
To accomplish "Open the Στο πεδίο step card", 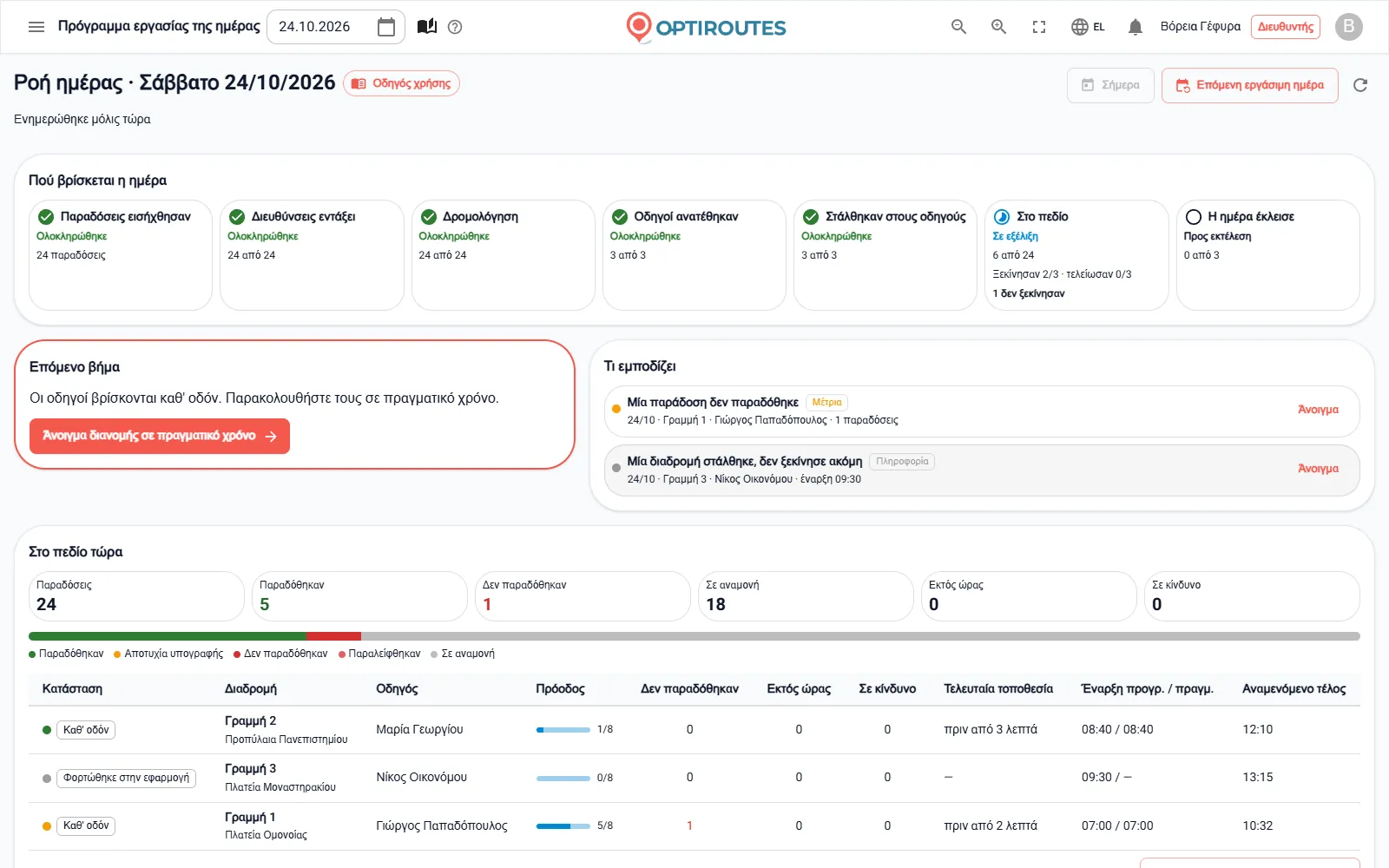I will coord(1076,255).
